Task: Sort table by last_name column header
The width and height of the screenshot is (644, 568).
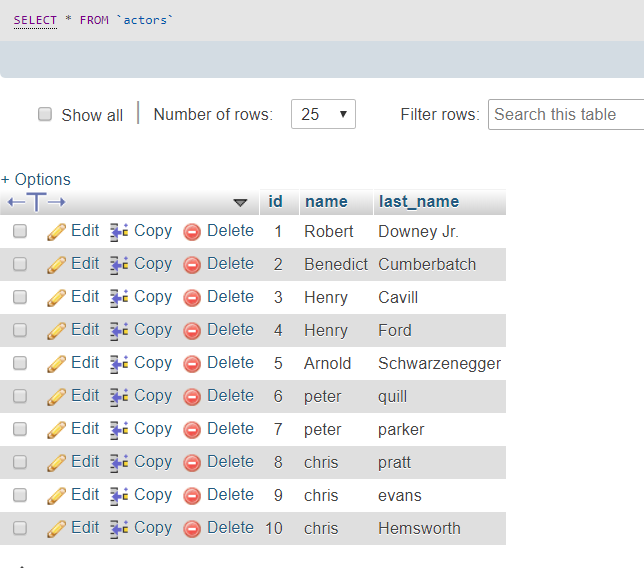Action: coord(419,202)
